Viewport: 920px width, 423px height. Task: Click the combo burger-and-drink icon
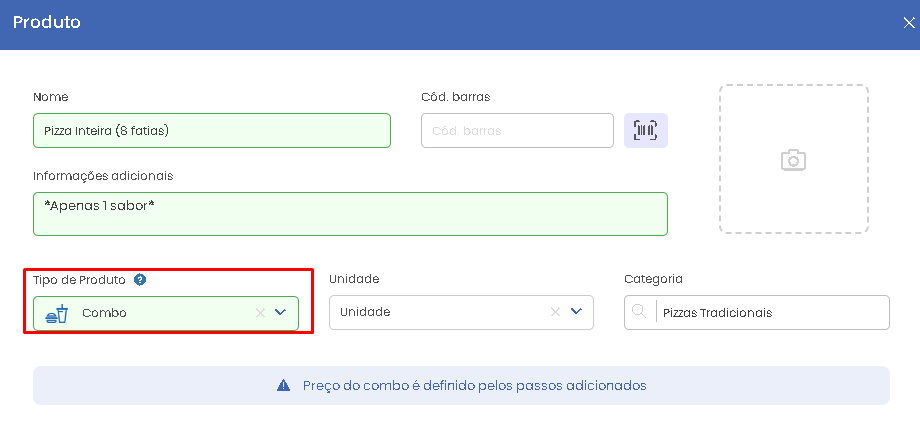58,314
